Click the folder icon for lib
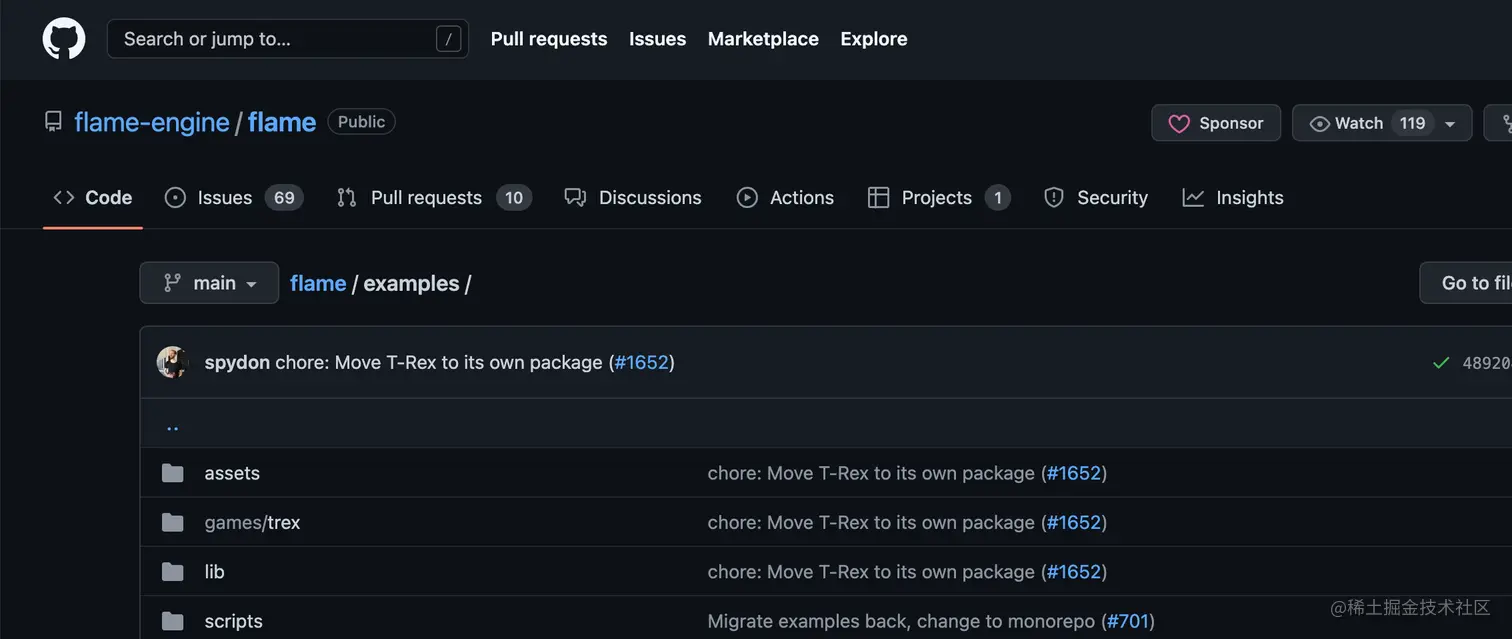The width and height of the screenshot is (1512, 639). point(173,571)
